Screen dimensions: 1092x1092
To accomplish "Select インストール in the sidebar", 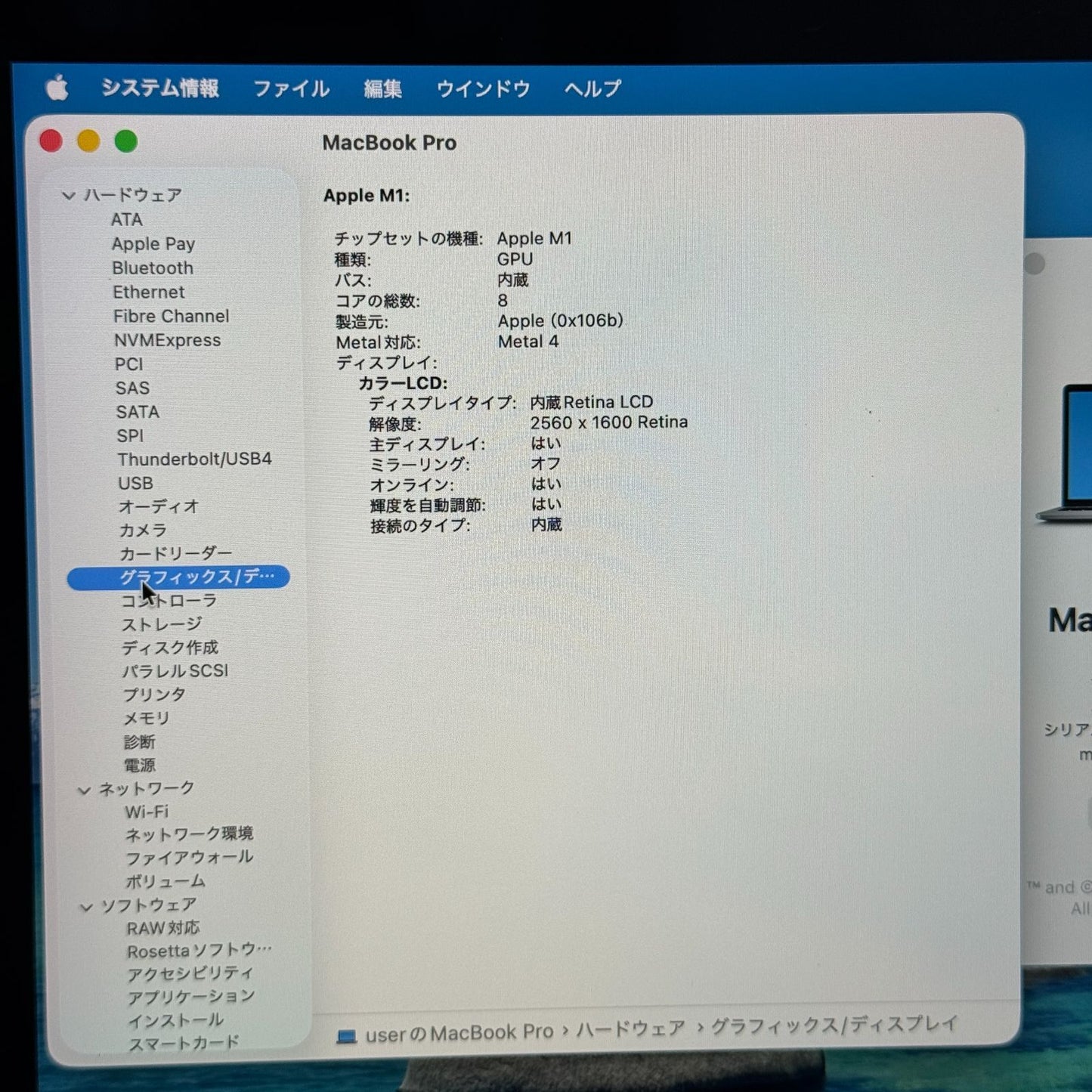I will 176,1022.
